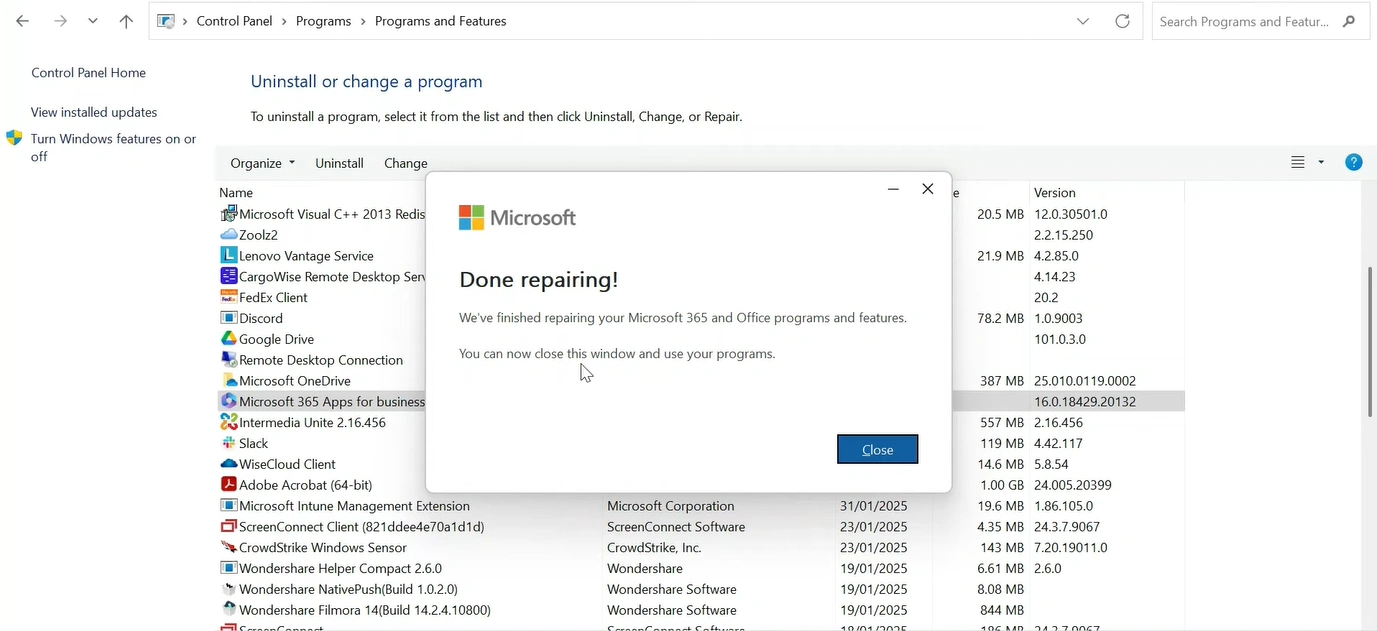The height and width of the screenshot is (631, 1377).
Task: Click the Close button in repair dialog
Action: 877,450
